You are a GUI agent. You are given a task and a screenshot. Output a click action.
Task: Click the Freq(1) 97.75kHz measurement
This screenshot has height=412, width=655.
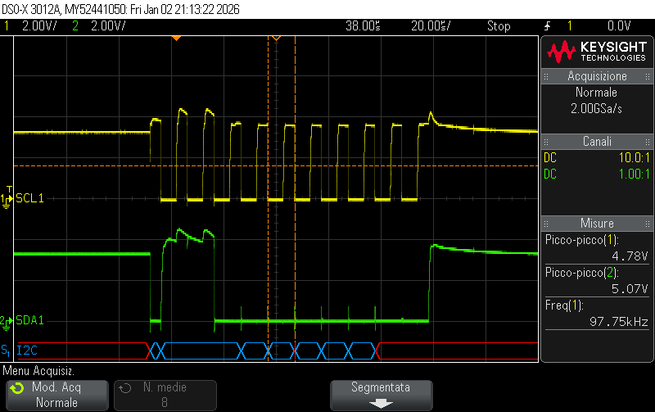pos(597,313)
